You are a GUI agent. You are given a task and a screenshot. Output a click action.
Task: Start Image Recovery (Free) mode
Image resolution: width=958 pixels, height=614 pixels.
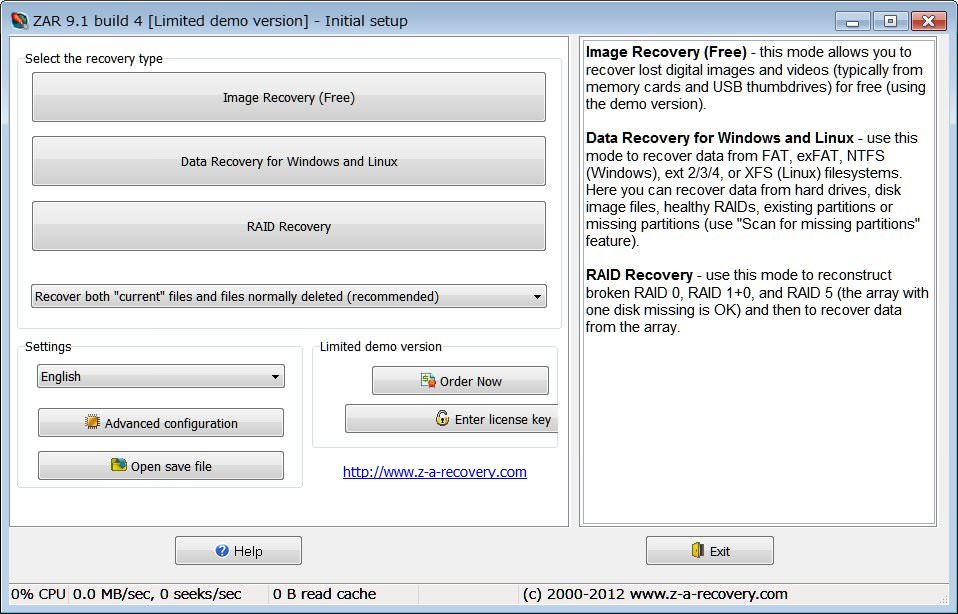pos(288,97)
